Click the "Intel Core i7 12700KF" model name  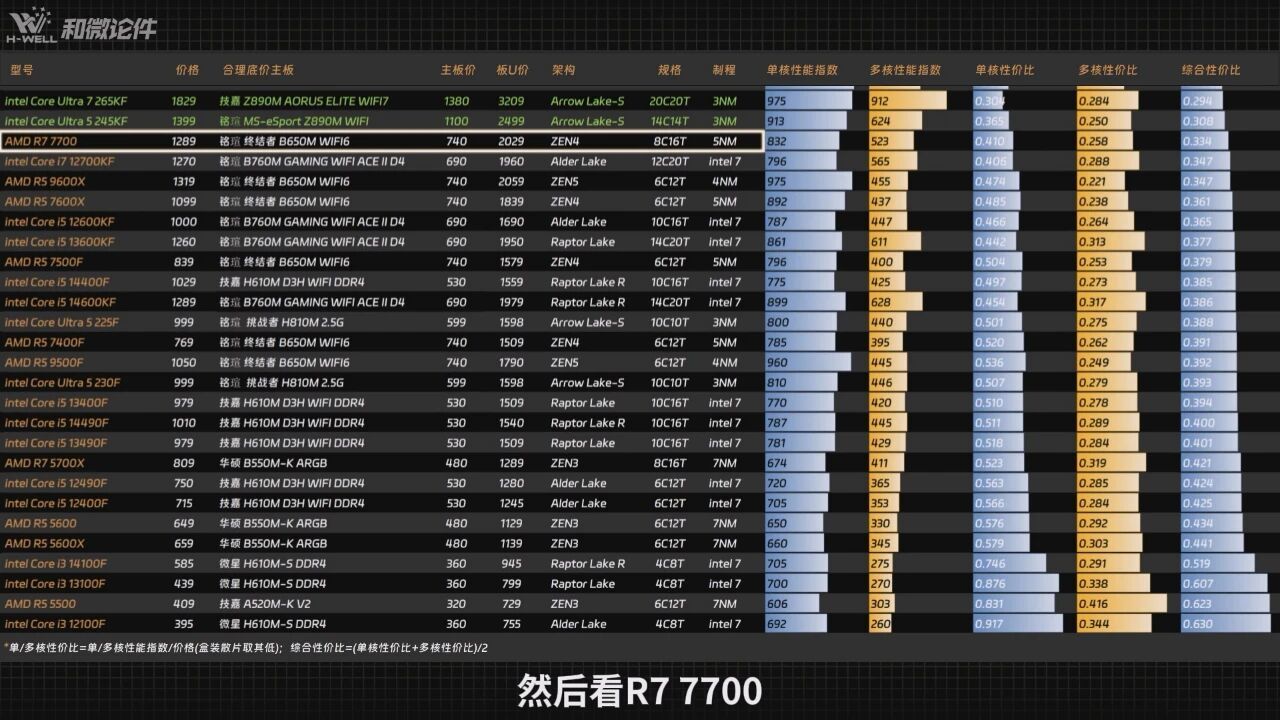[59, 161]
